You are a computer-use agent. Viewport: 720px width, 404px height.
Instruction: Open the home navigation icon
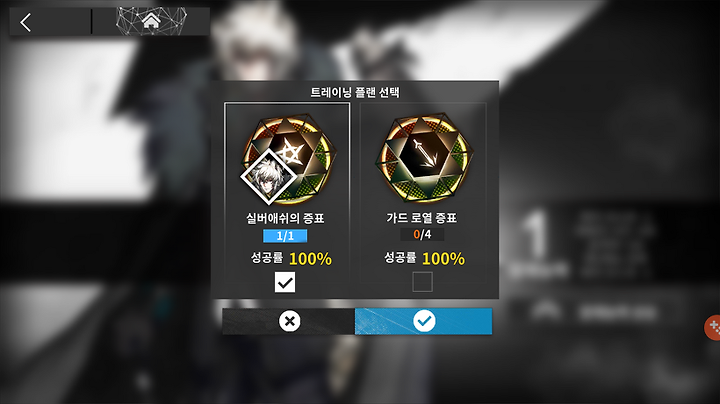tap(151, 21)
